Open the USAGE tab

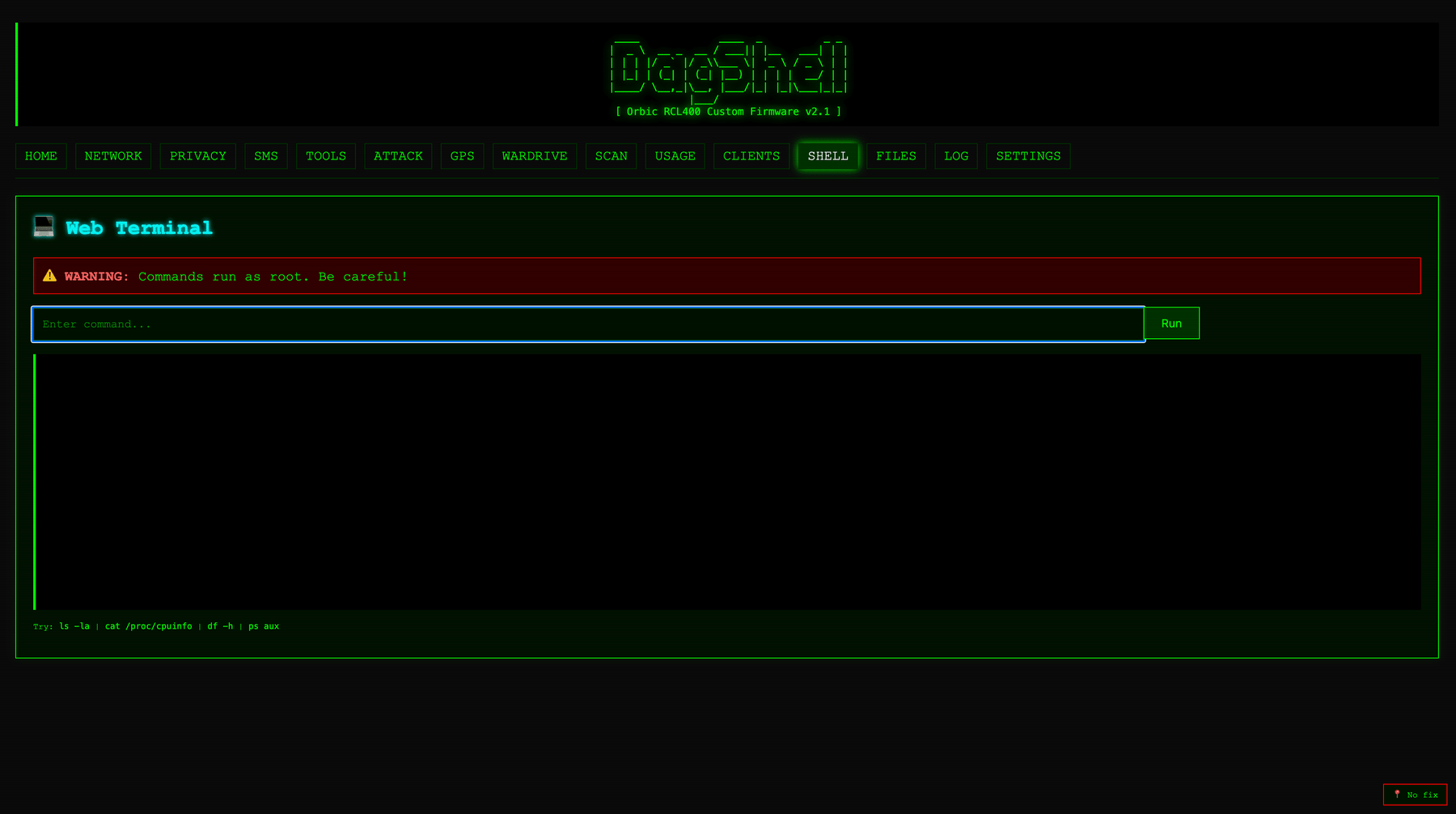coord(675,156)
